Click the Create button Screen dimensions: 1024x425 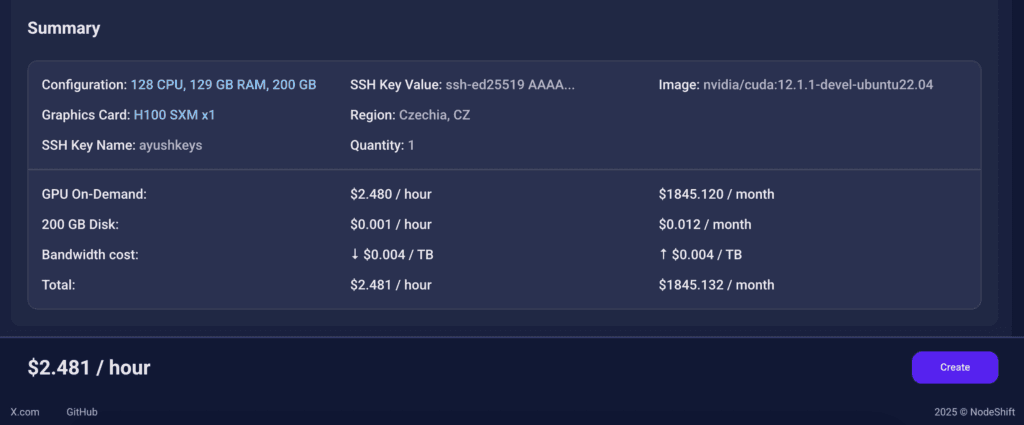click(954, 367)
